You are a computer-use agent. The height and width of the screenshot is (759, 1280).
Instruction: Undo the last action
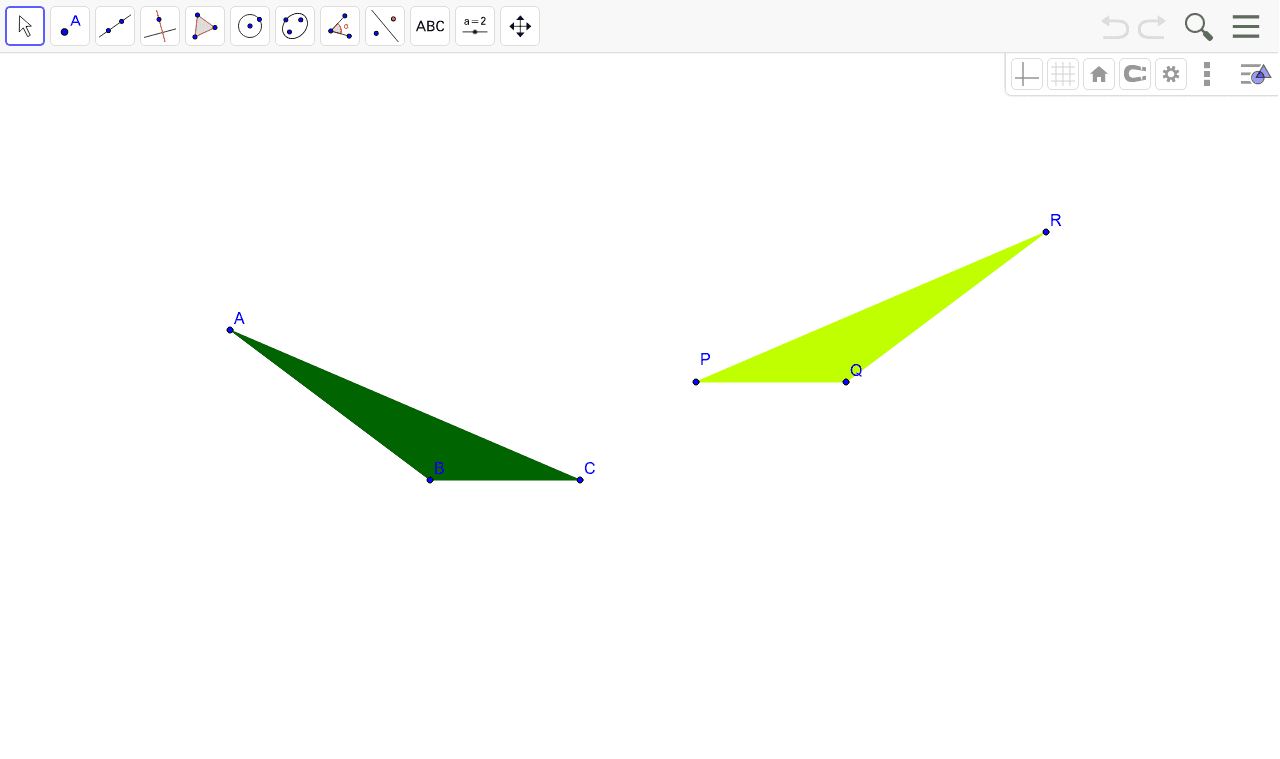pos(1115,27)
